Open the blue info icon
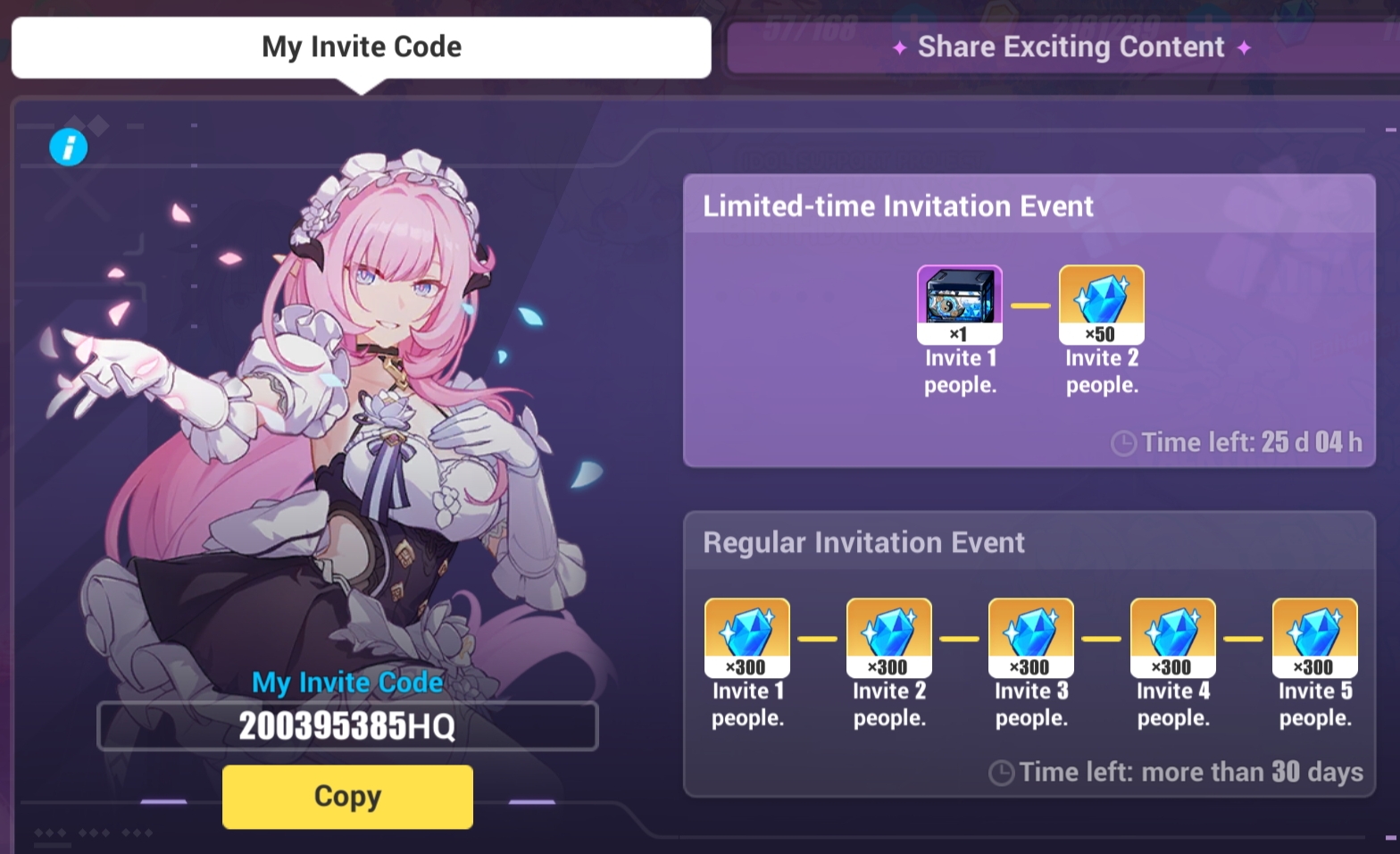Image resolution: width=1400 pixels, height=854 pixels. click(x=69, y=147)
